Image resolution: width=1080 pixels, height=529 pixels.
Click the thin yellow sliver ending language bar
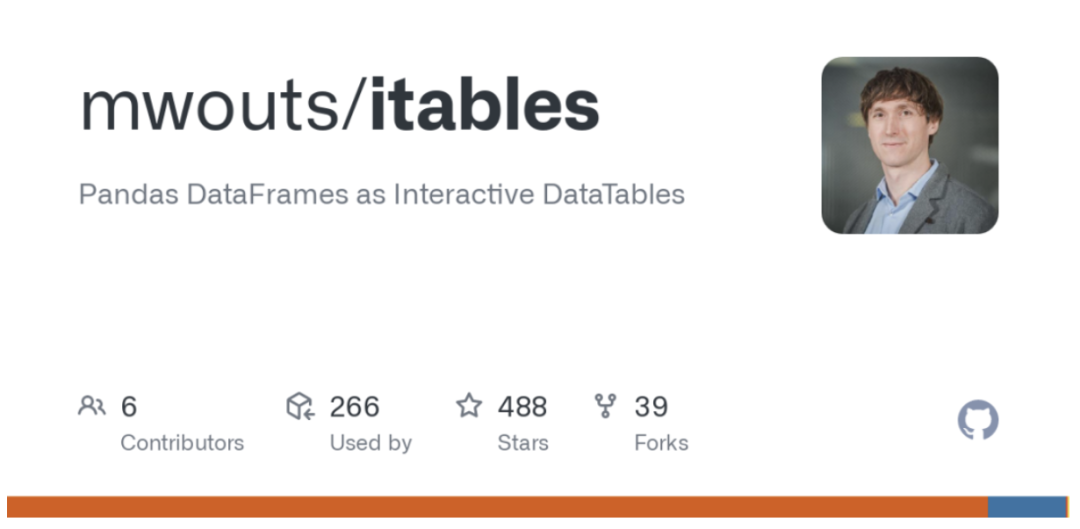[x=1068, y=507]
